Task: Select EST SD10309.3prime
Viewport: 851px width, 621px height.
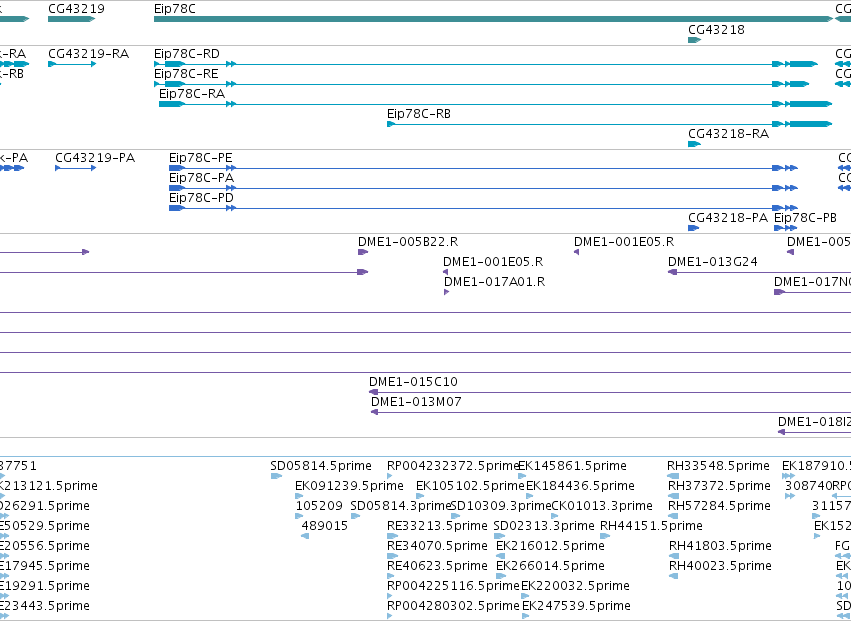Action: pyautogui.click(x=501, y=506)
